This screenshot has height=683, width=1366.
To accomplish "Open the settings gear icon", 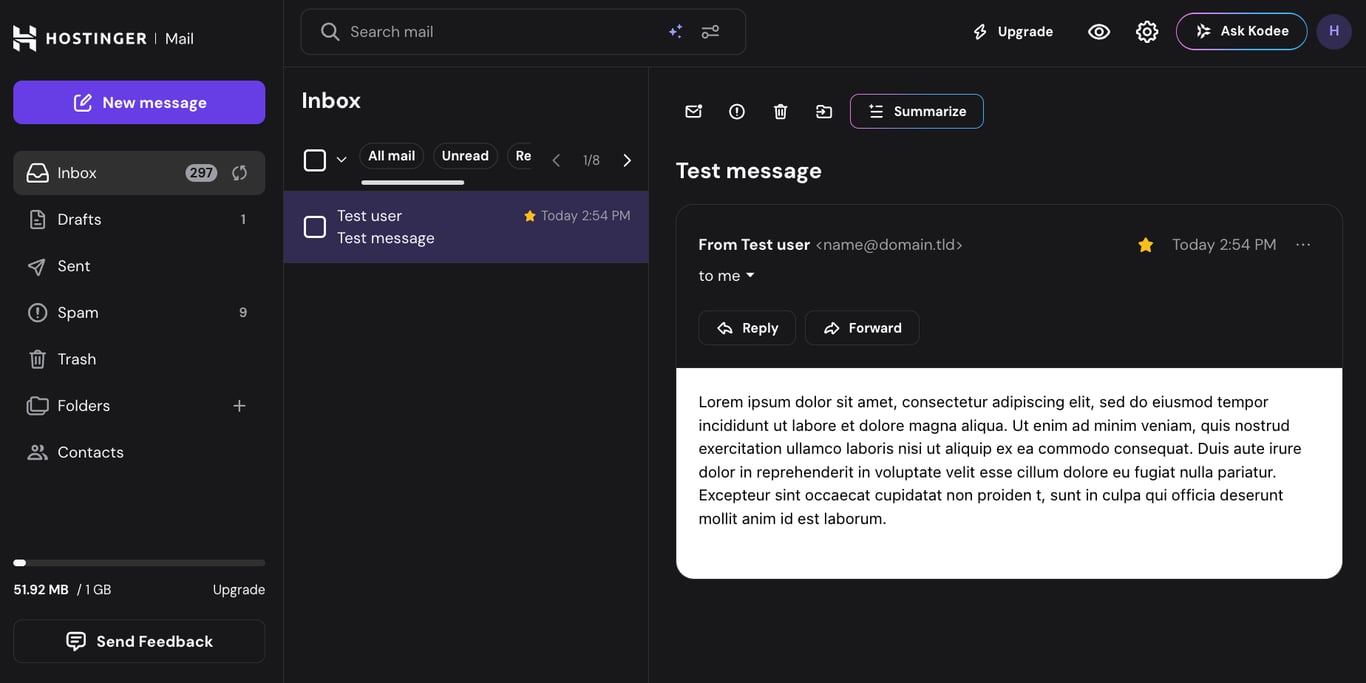I will pos(1146,31).
